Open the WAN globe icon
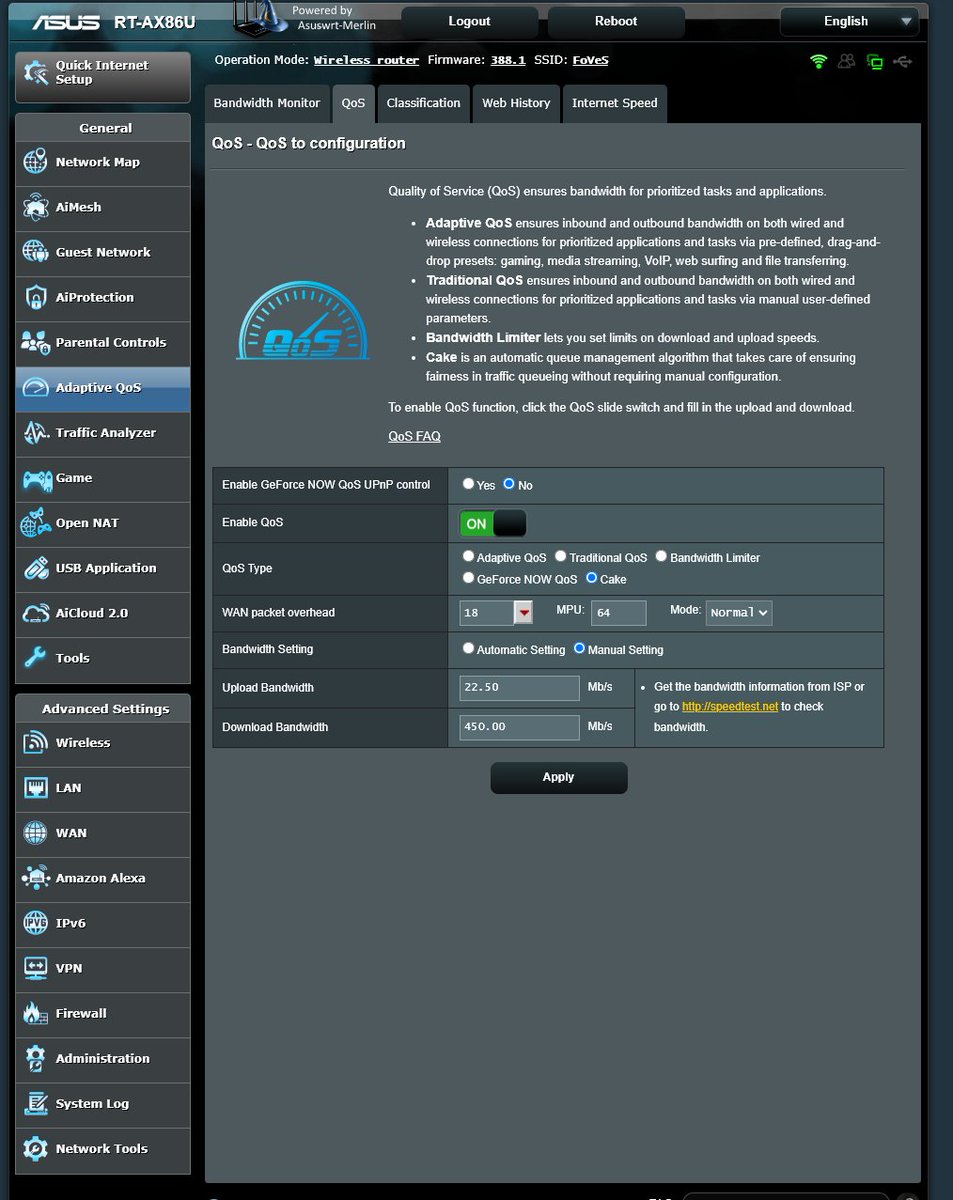Image resolution: width=953 pixels, height=1200 pixels. pyautogui.click(x=35, y=833)
